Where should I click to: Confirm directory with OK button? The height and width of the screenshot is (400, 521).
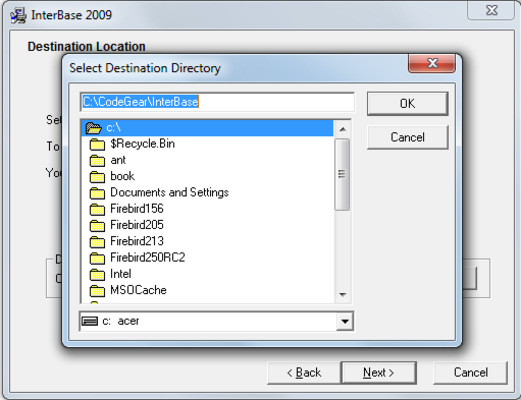click(x=407, y=104)
